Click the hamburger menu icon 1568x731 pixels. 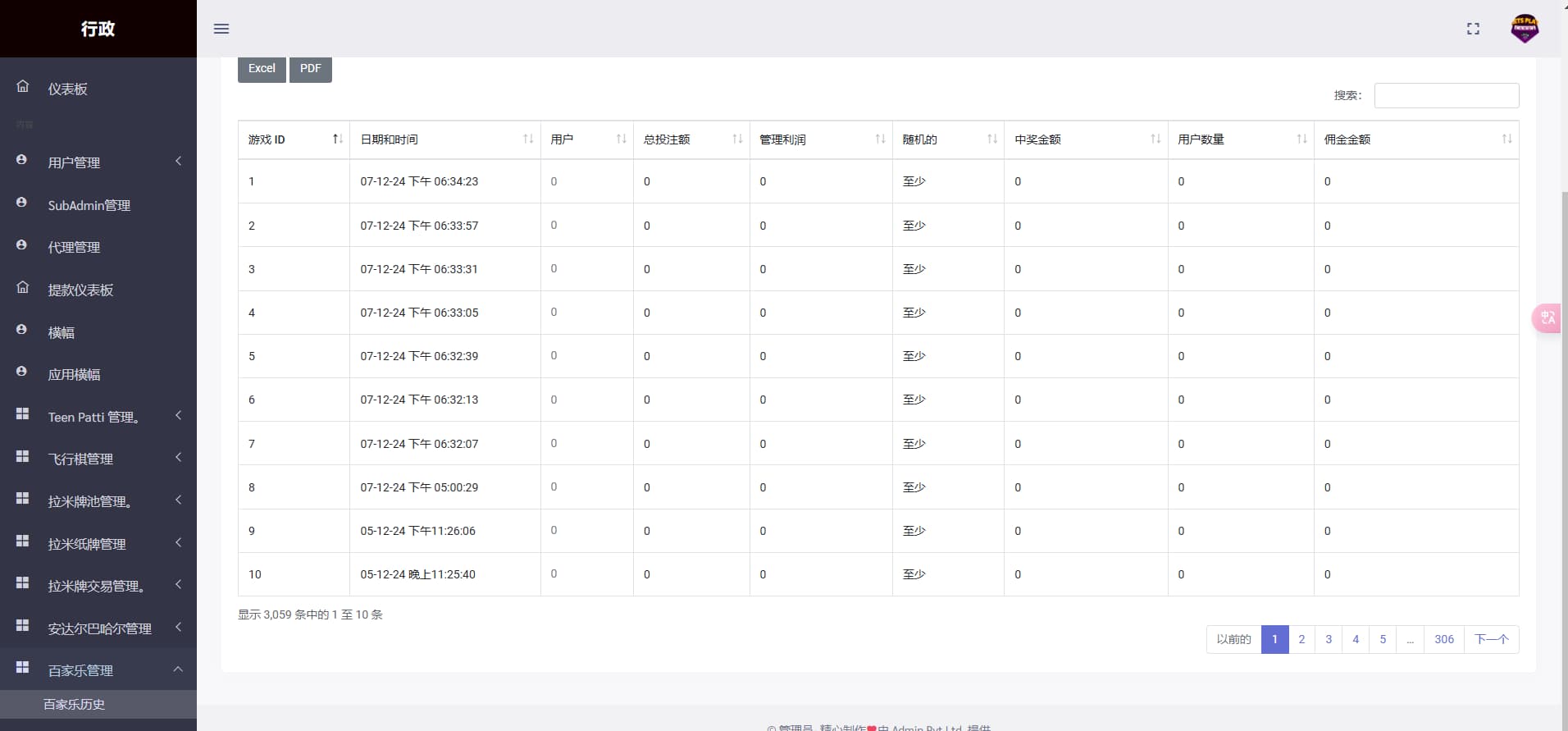click(221, 29)
